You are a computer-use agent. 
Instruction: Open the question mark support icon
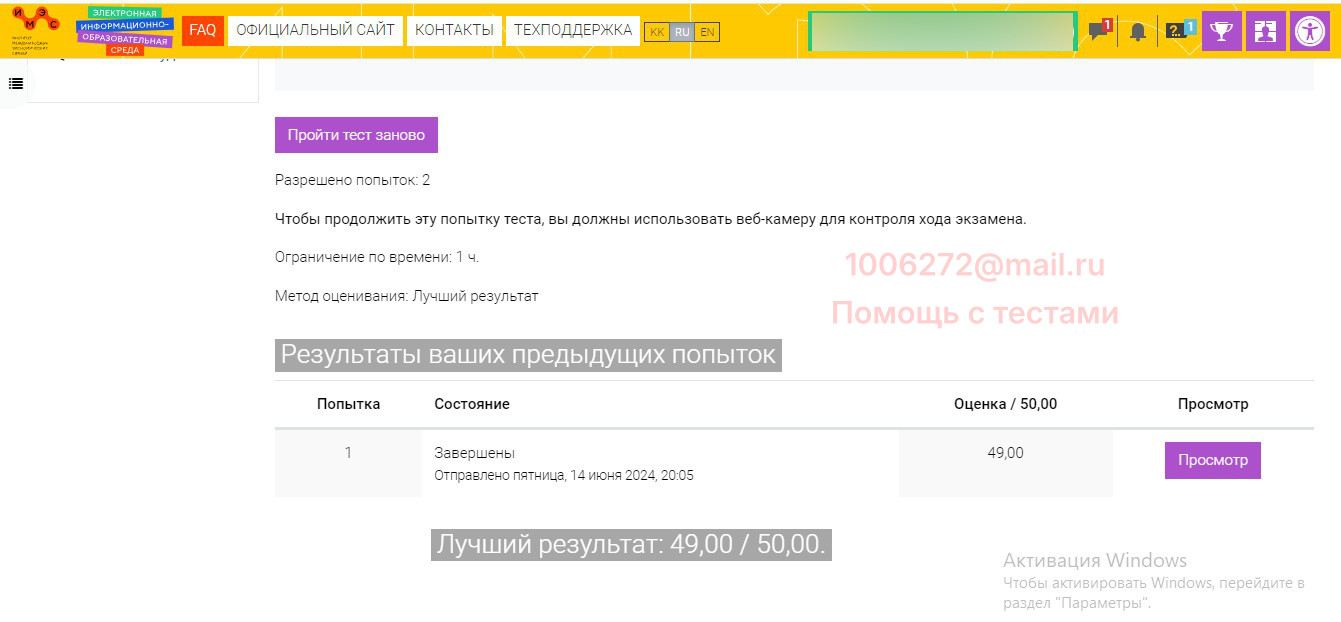tap(1179, 31)
